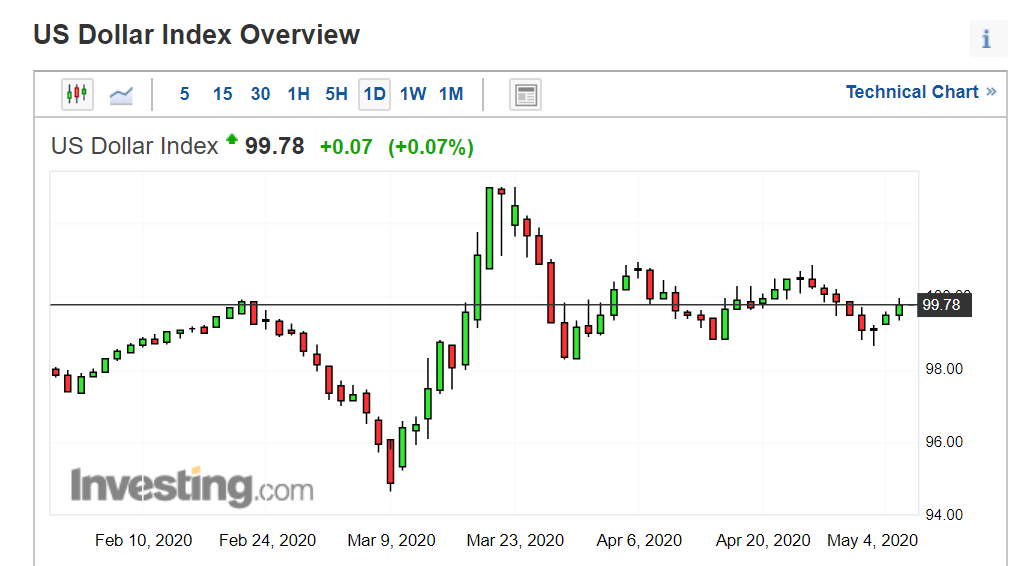This screenshot has width=1031, height=566.
Task: Select the 1M interval
Action: coord(451,94)
